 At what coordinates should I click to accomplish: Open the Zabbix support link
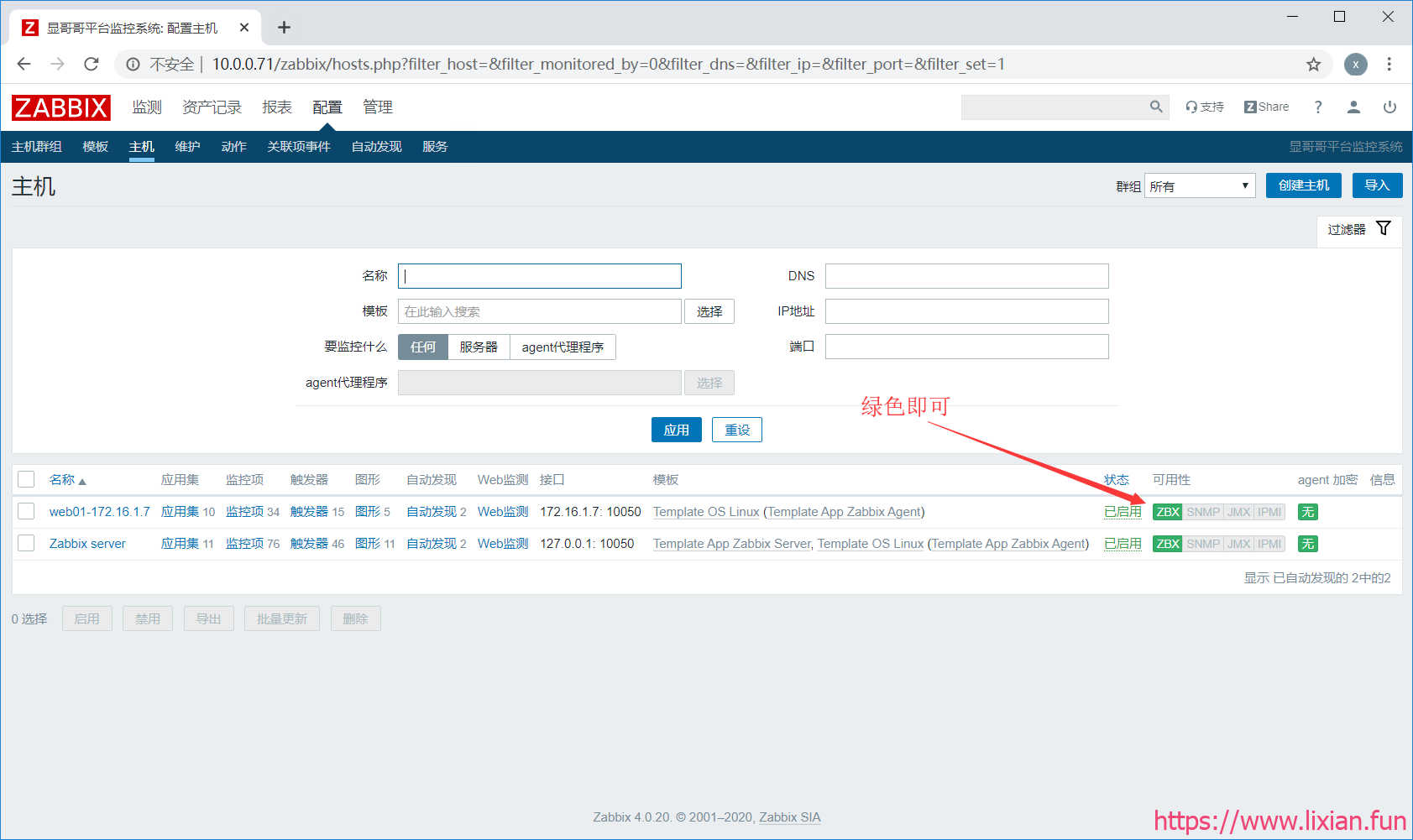1204,107
